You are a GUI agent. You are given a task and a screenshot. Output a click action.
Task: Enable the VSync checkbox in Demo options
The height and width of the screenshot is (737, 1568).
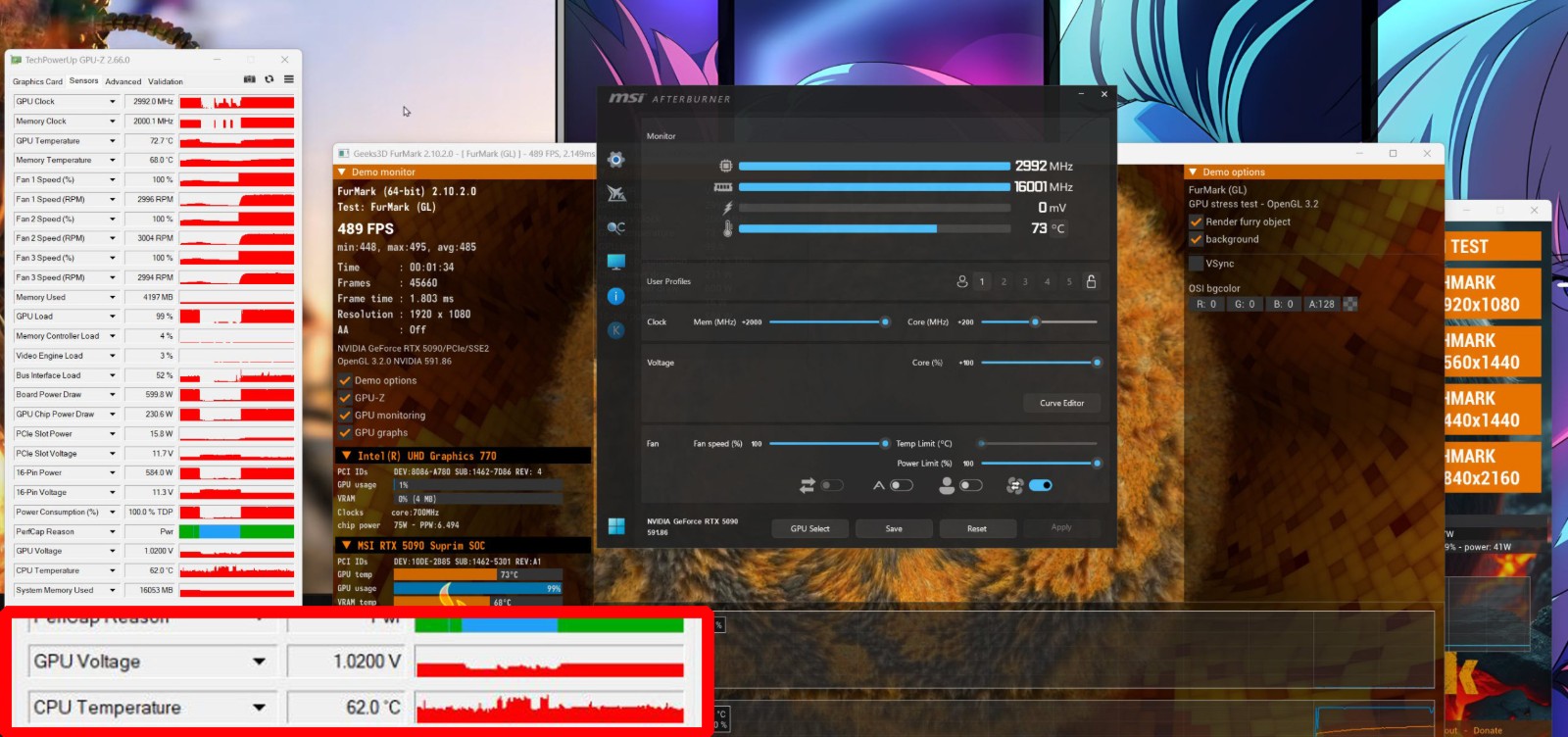click(x=1196, y=264)
